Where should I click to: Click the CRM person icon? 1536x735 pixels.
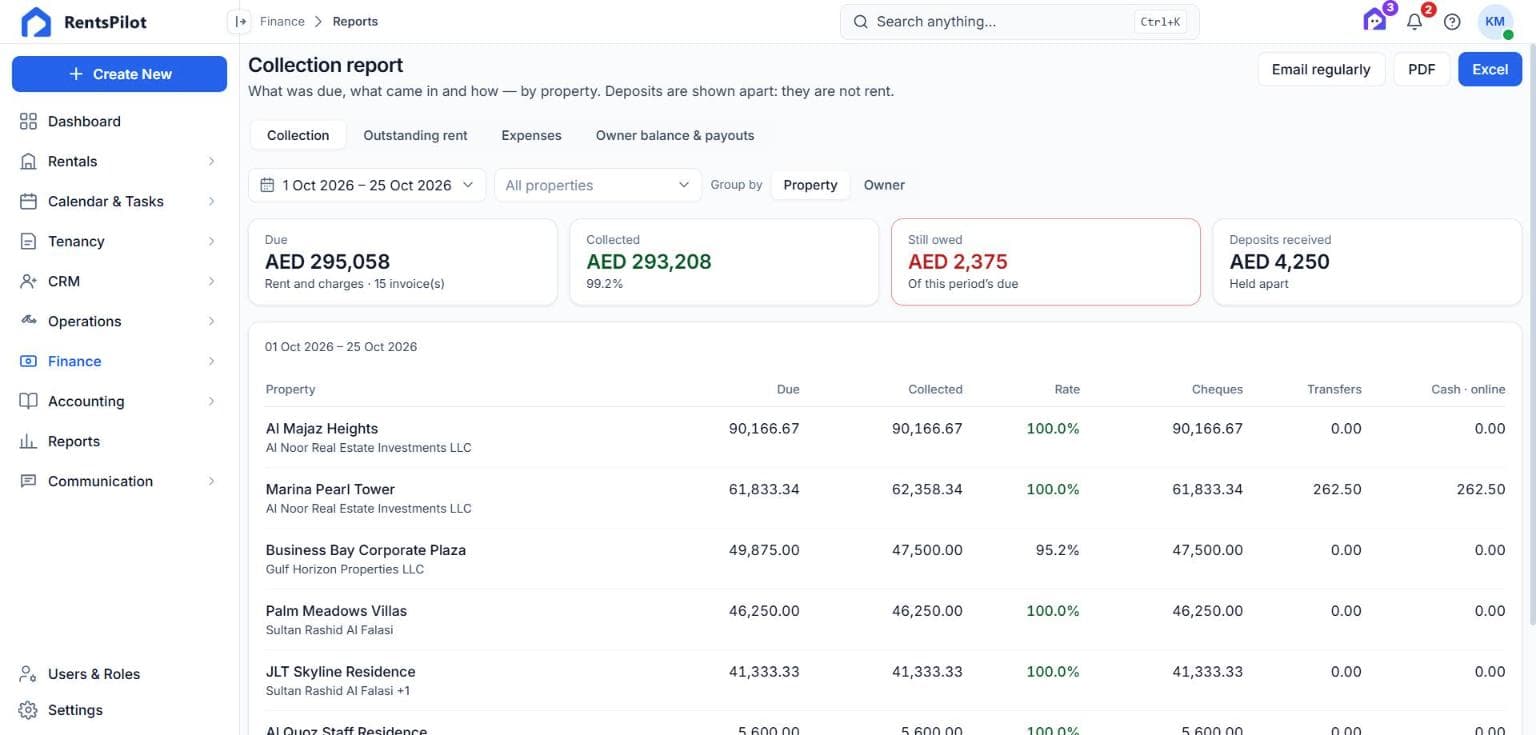28,281
